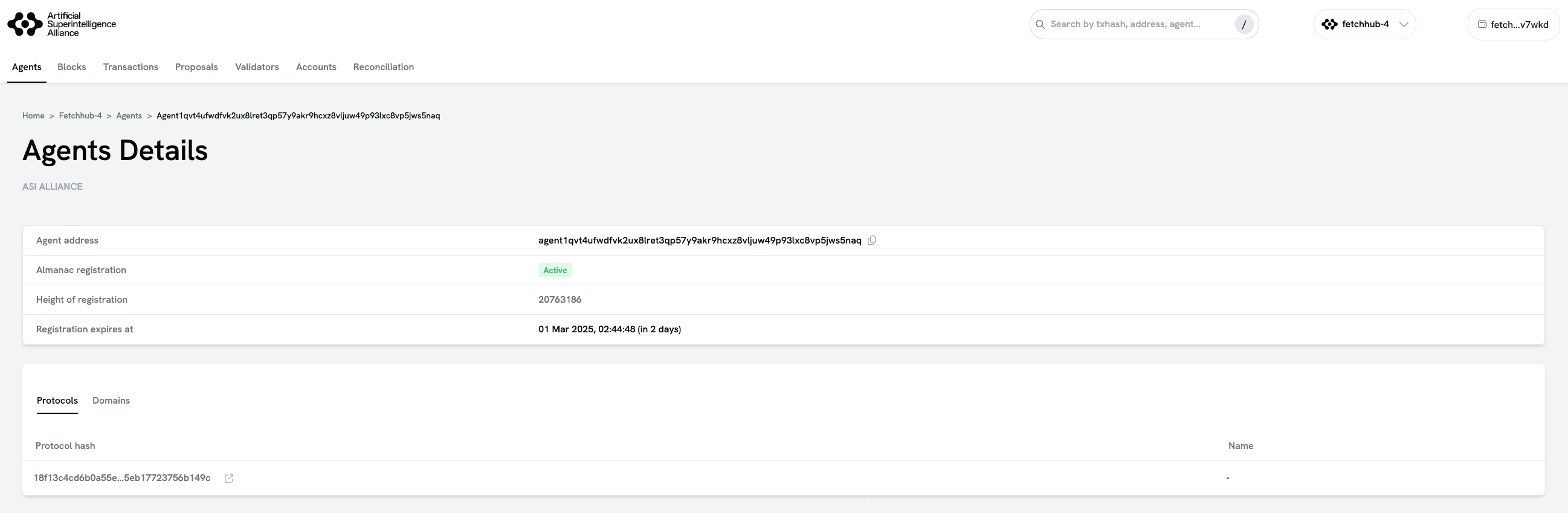The height and width of the screenshot is (513, 1568).
Task: Select the Protocols tab
Action: point(57,401)
